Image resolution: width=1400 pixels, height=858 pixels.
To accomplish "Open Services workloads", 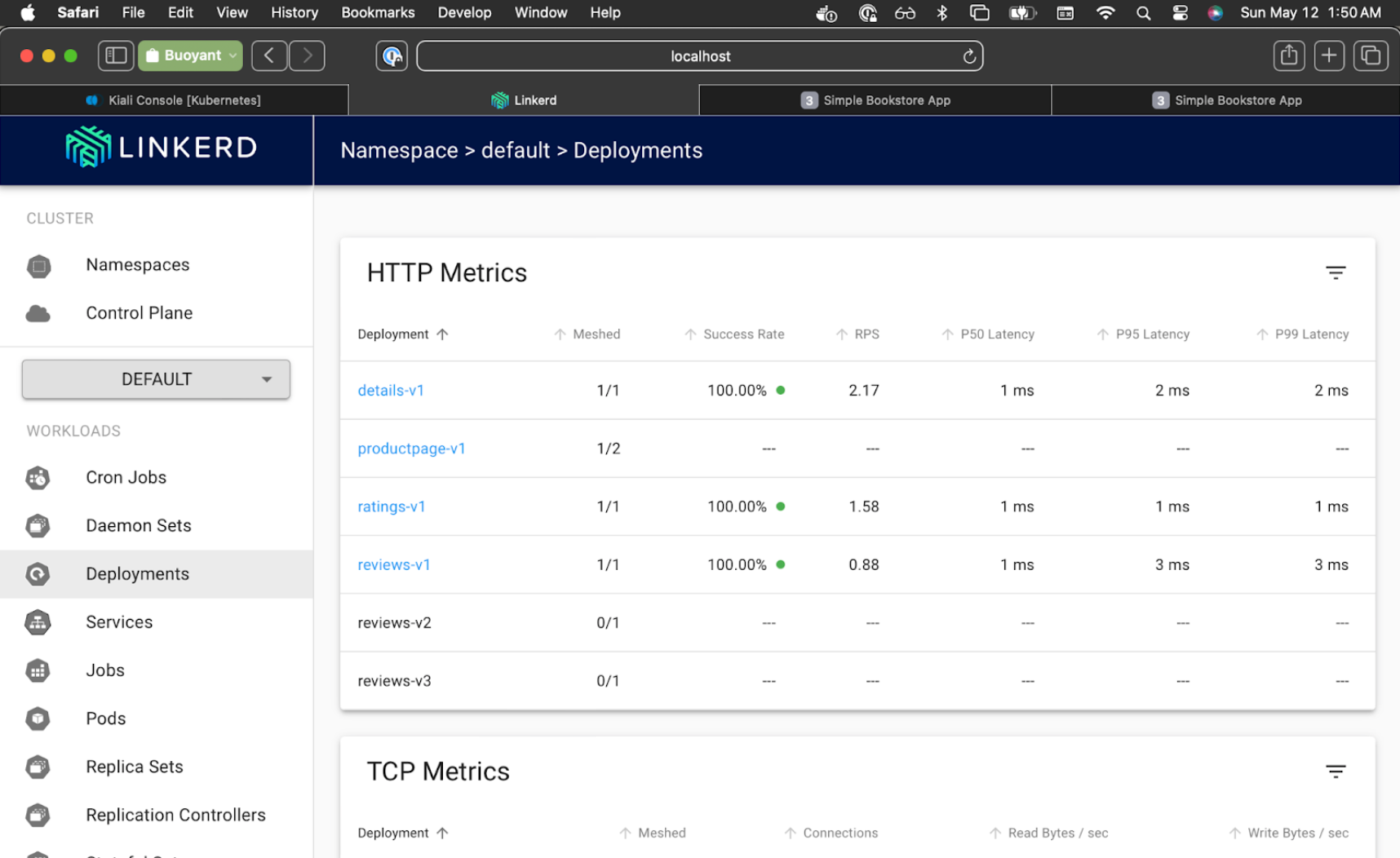I will point(119,622).
